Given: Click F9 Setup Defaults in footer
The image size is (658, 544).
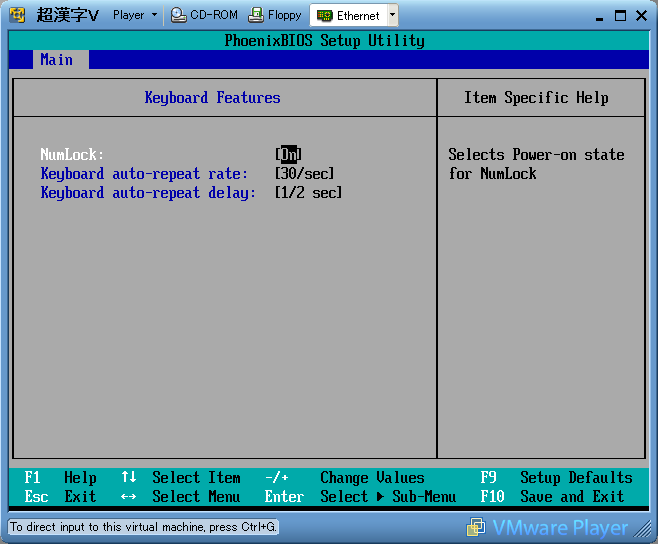Looking at the screenshot, I should [556, 477].
